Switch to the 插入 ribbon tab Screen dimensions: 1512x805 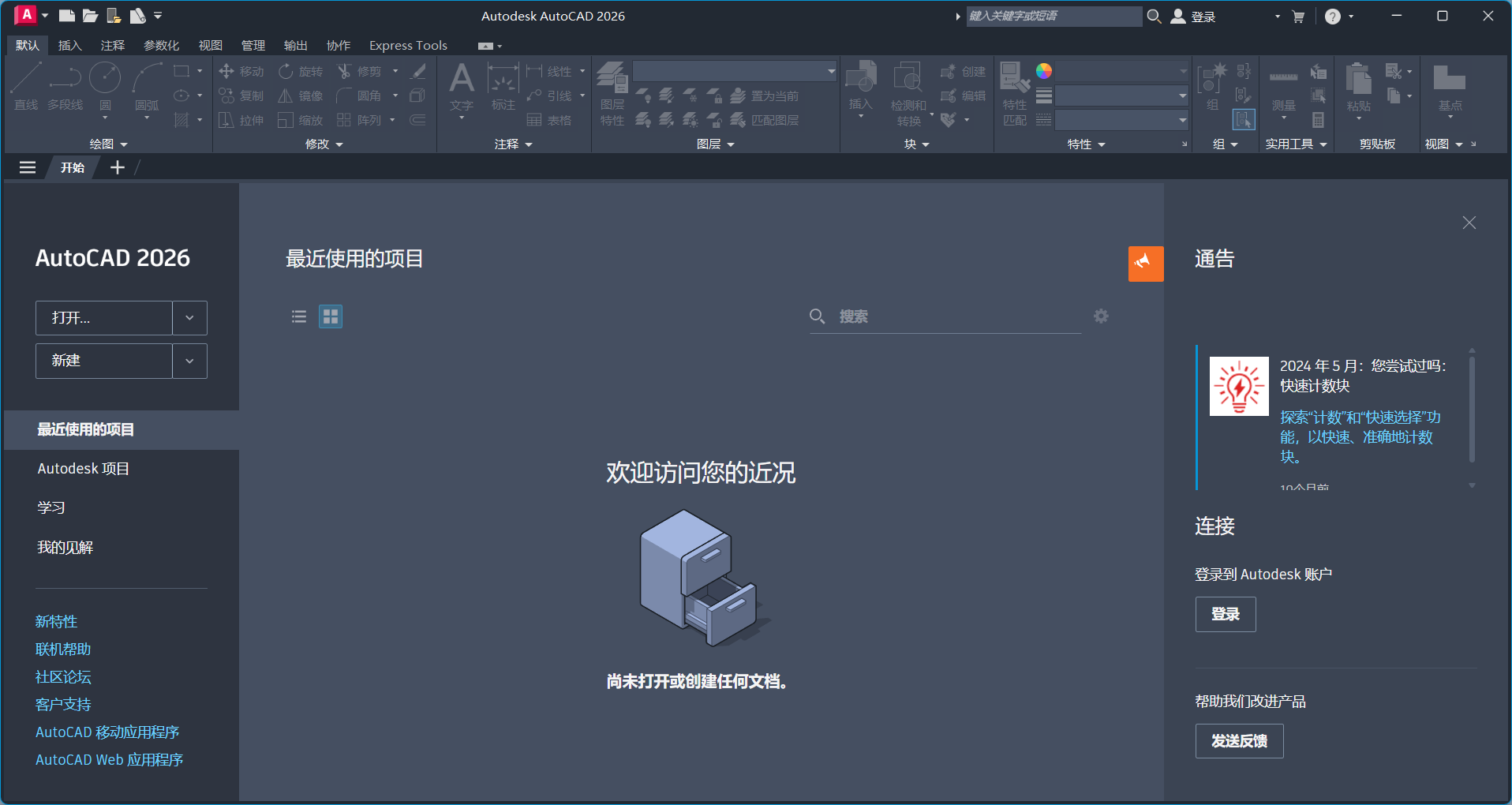69,46
